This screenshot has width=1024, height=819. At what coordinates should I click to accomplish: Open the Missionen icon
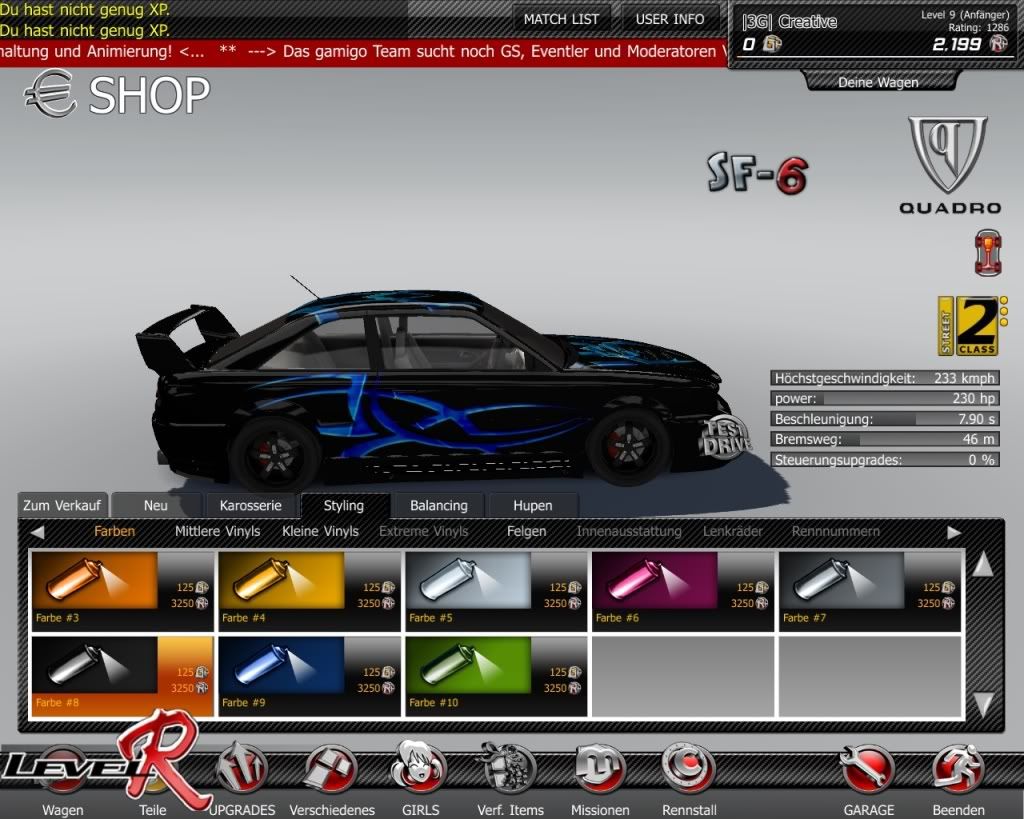pyautogui.click(x=599, y=770)
